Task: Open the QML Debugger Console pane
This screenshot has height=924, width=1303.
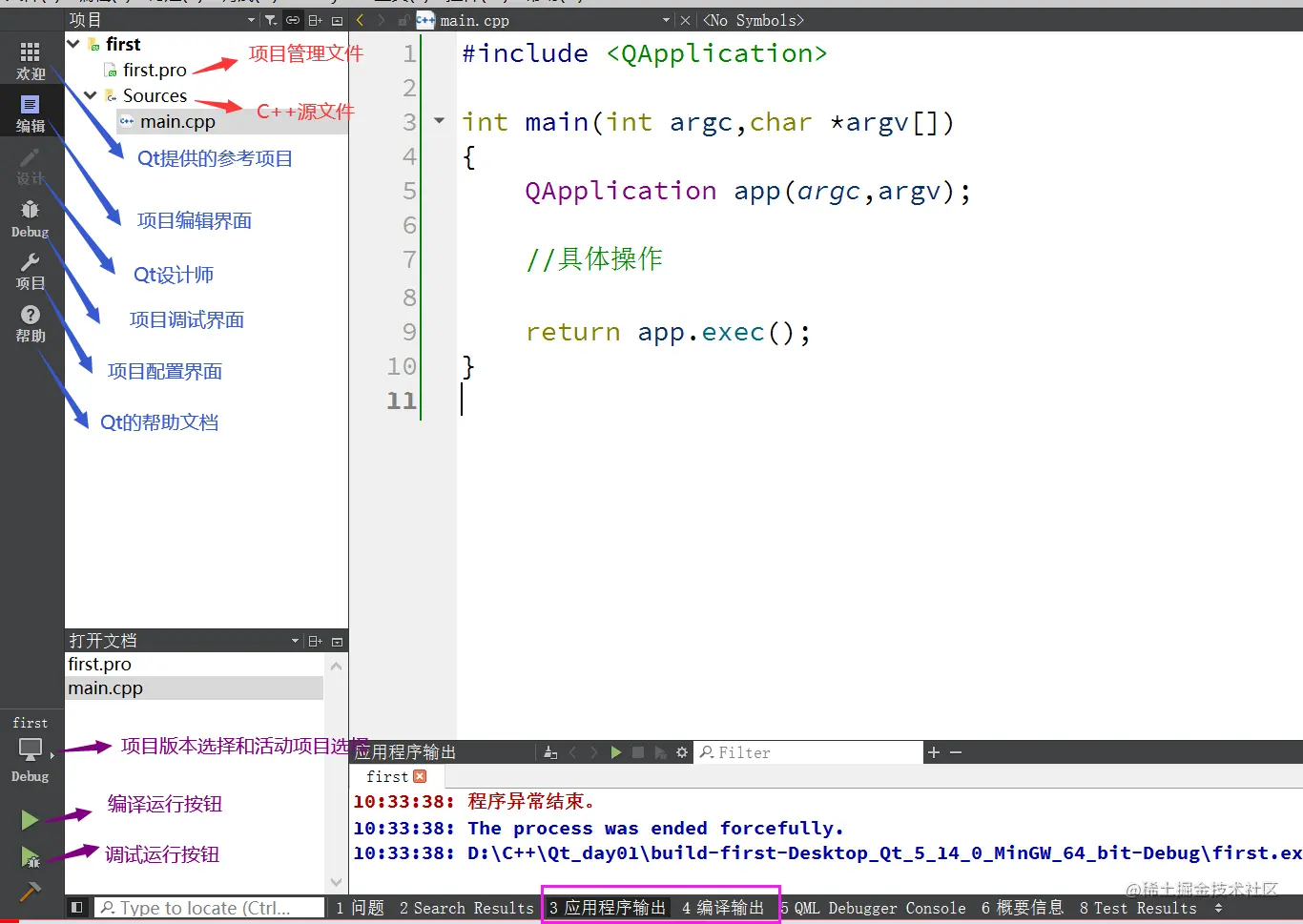Action: (x=873, y=908)
